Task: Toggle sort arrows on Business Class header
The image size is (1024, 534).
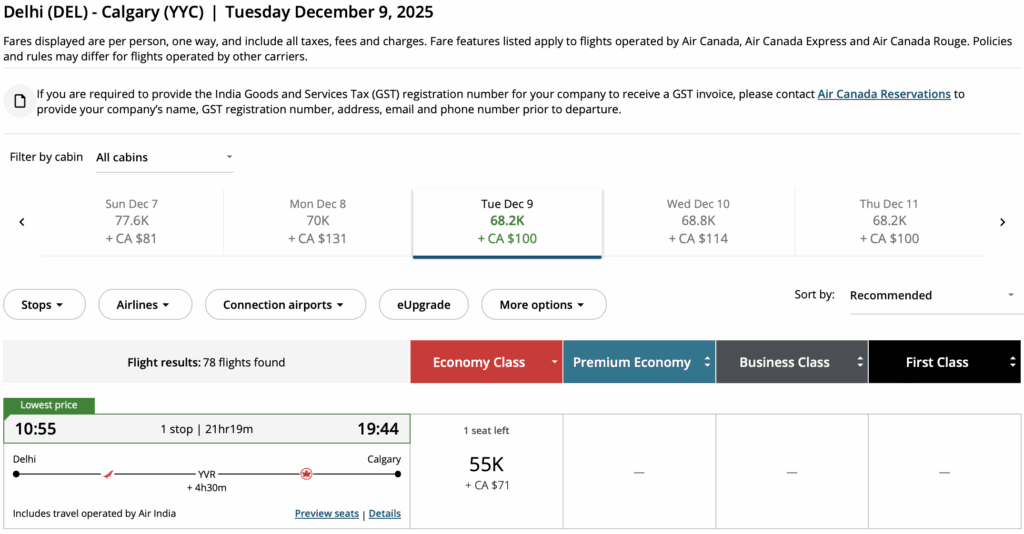Action: [860, 362]
